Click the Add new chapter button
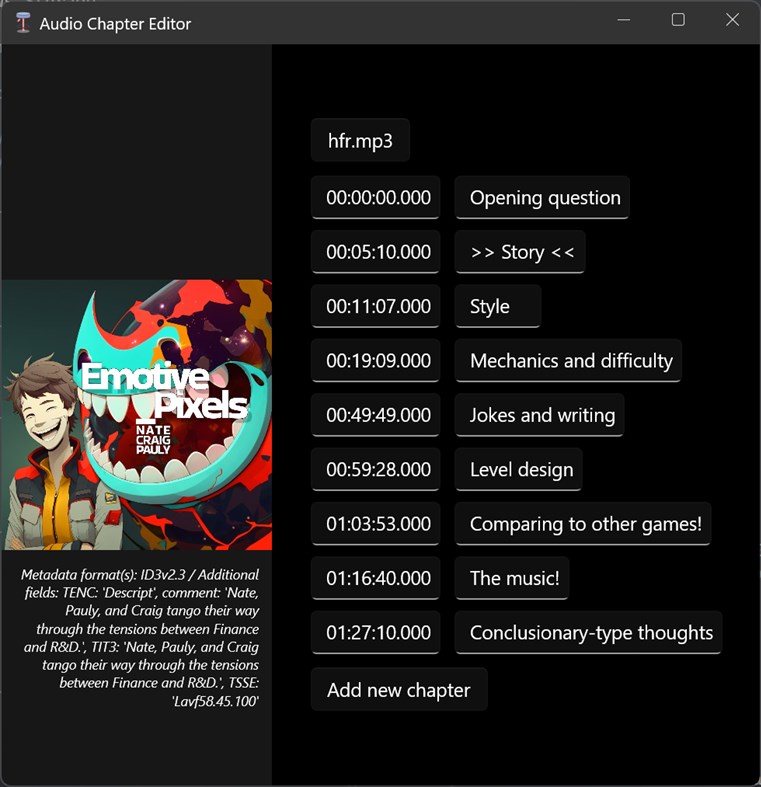Viewport: 761px width, 787px height. click(x=399, y=689)
